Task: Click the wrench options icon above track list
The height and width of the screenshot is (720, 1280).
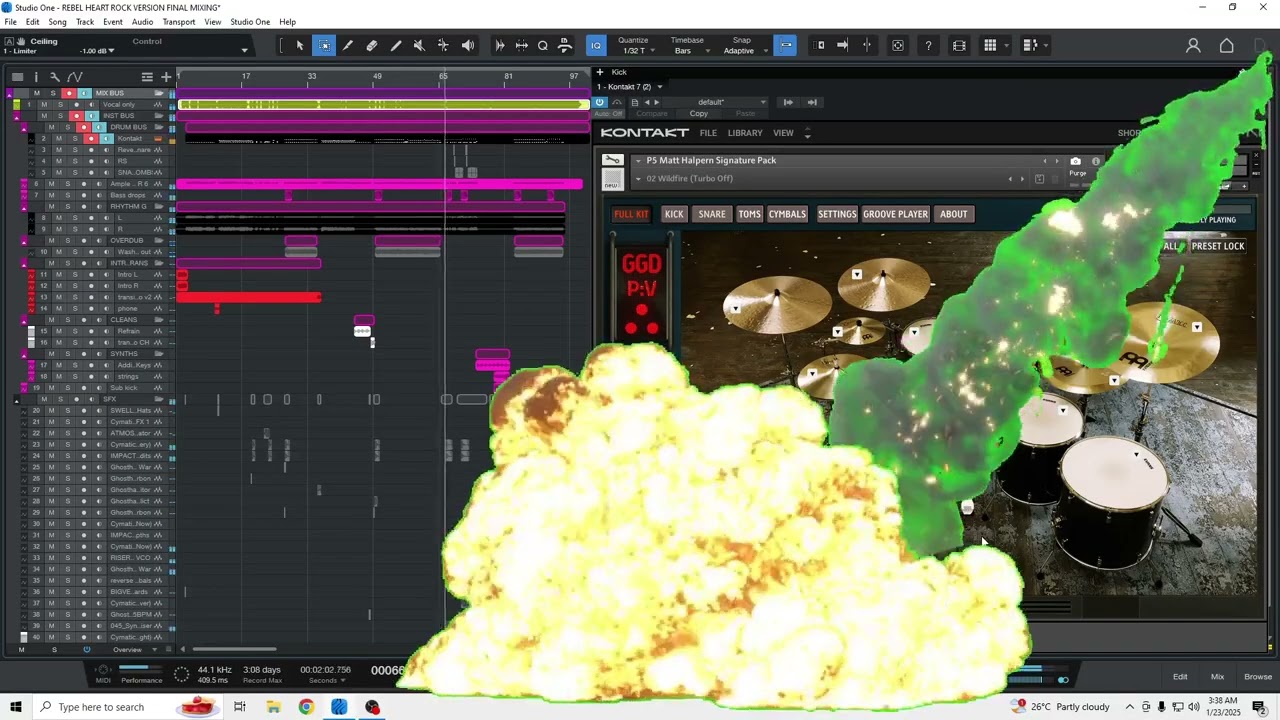Action: point(55,77)
